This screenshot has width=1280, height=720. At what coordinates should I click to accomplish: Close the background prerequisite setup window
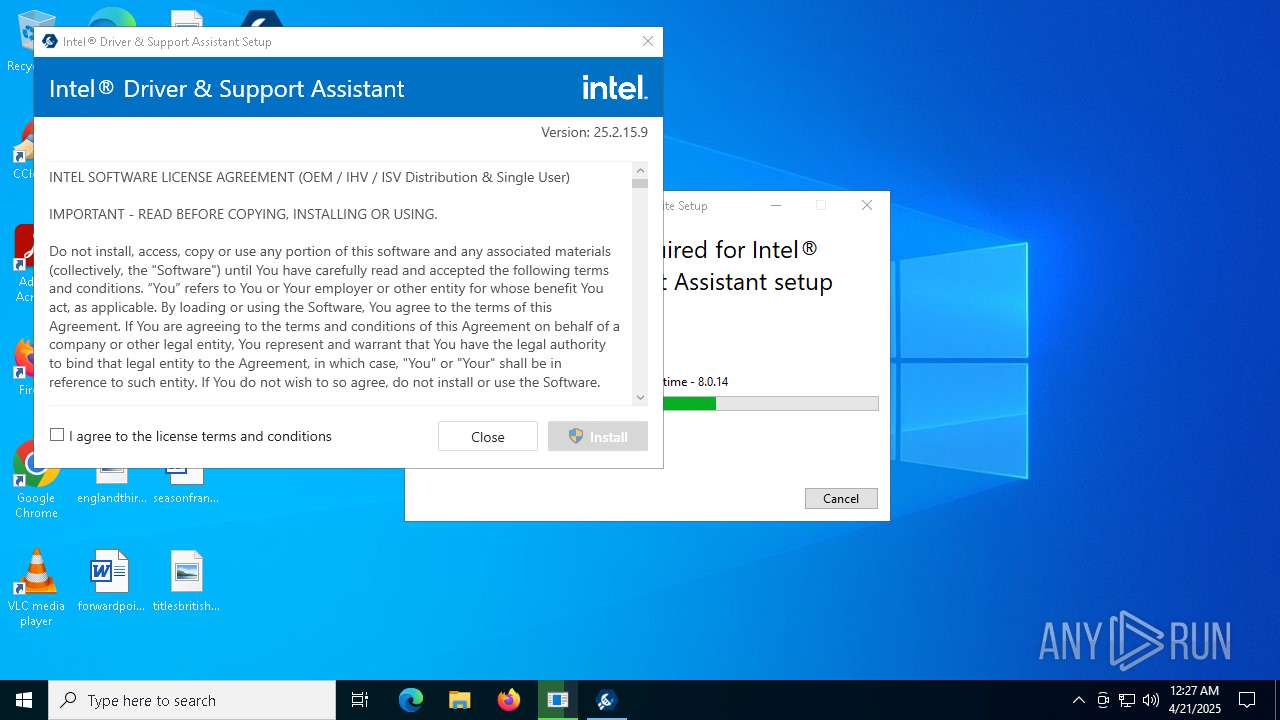[867, 205]
